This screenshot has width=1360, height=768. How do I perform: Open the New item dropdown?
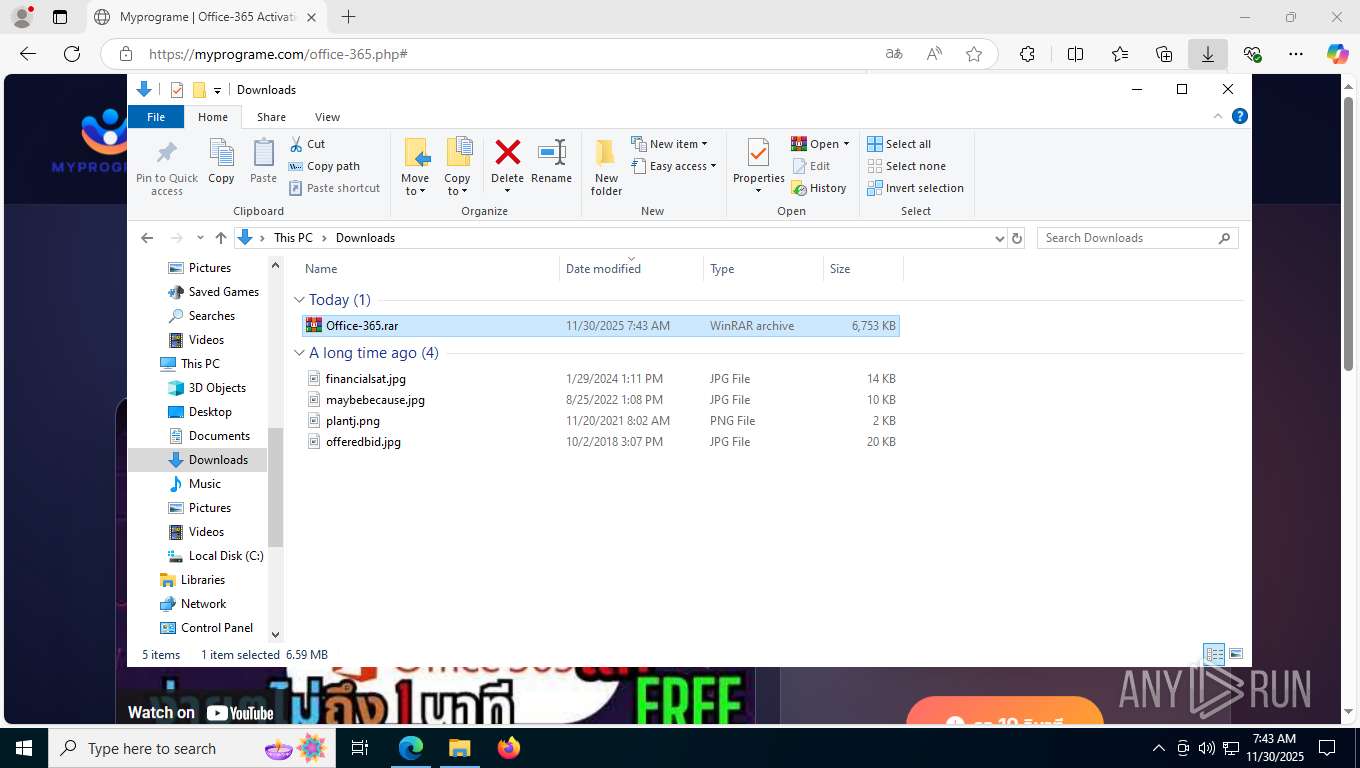pyautogui.click(x=670, y=144)
